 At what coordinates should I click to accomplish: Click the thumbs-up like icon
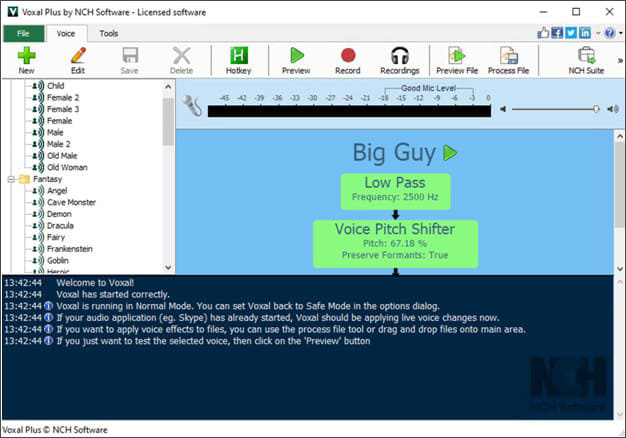click(543, 33)
